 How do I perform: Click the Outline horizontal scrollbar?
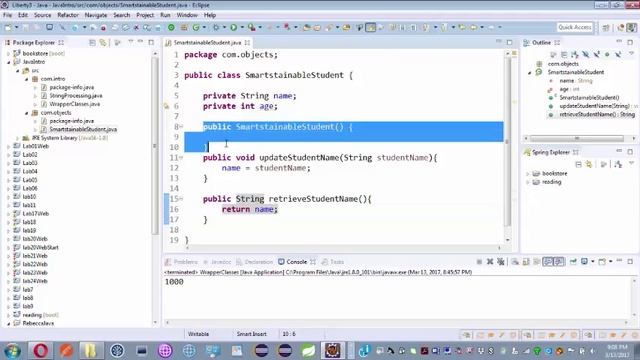pos(577,138)
